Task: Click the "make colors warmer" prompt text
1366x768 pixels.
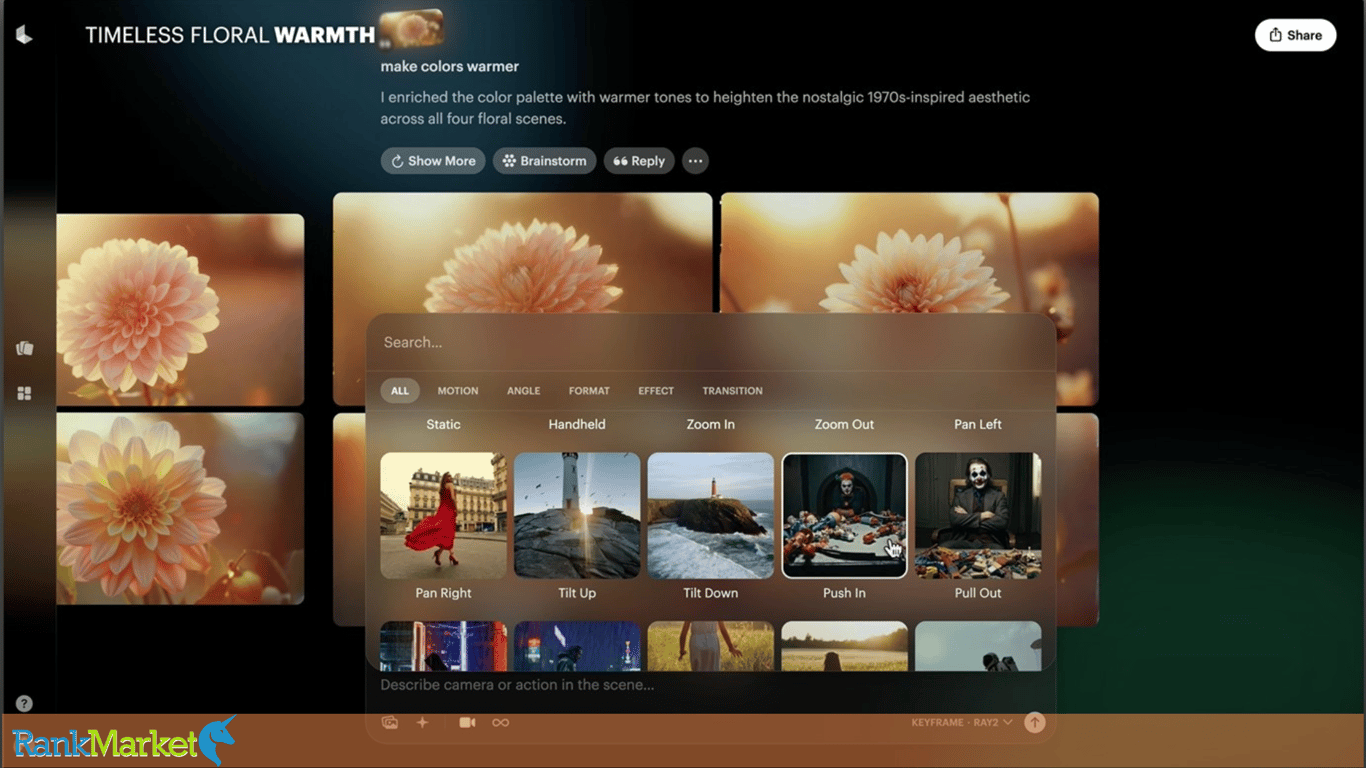Action: click(x=450, y=67)
